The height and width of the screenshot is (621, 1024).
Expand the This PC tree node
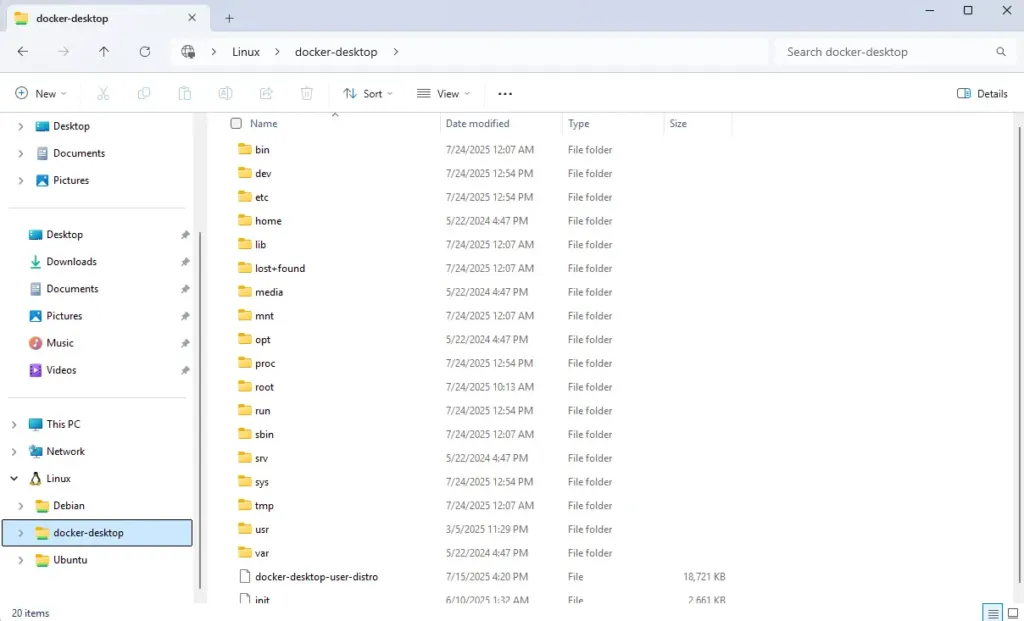point(14,424)
